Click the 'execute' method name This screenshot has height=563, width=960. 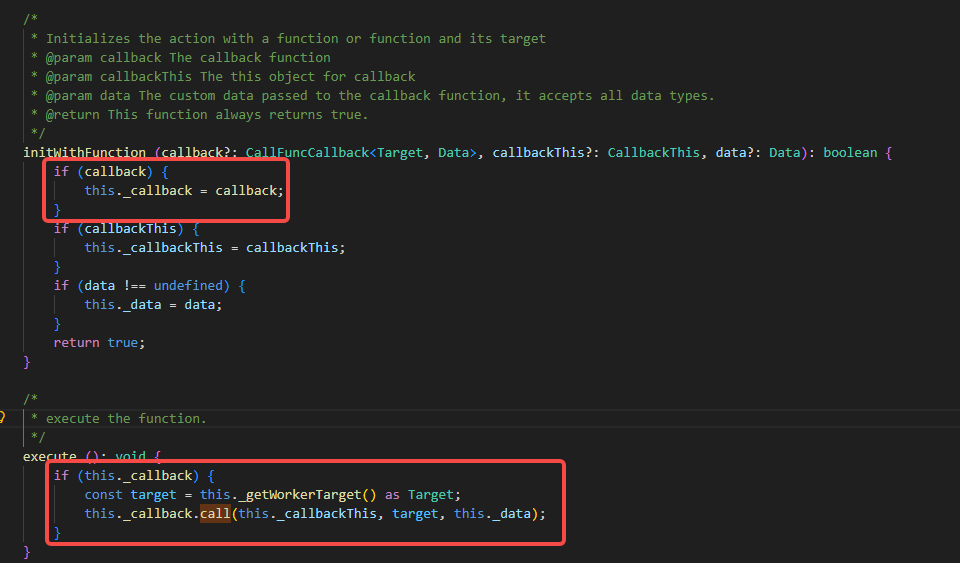[x=50, y=456]
